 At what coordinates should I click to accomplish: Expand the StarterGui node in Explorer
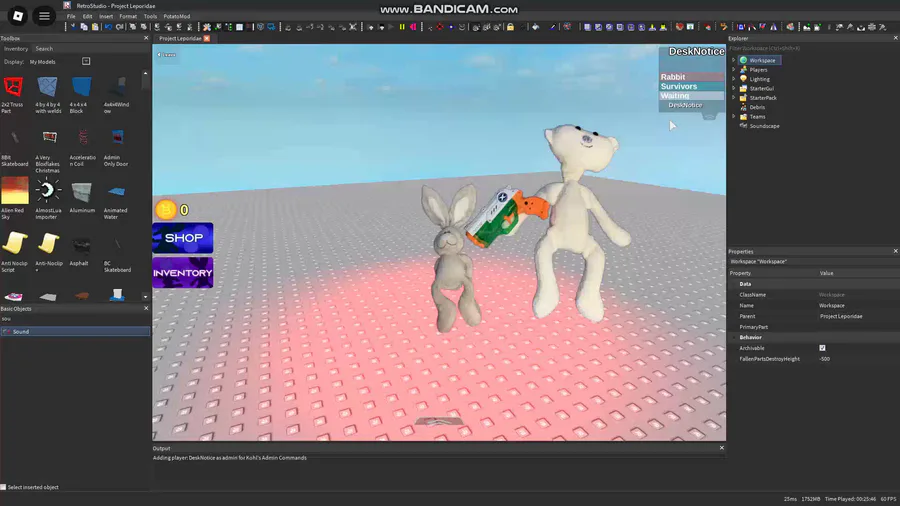point(734,88)
